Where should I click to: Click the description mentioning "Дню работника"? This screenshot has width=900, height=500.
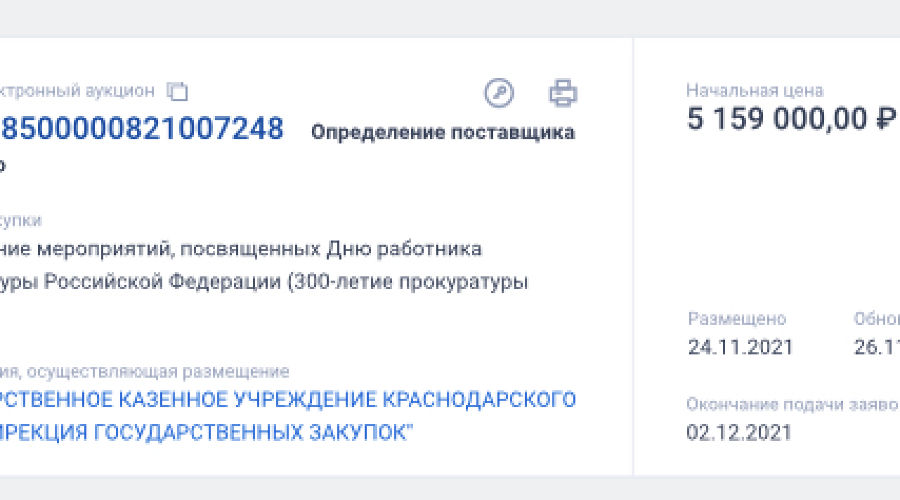pyautogui.click(x=240, y=248)
